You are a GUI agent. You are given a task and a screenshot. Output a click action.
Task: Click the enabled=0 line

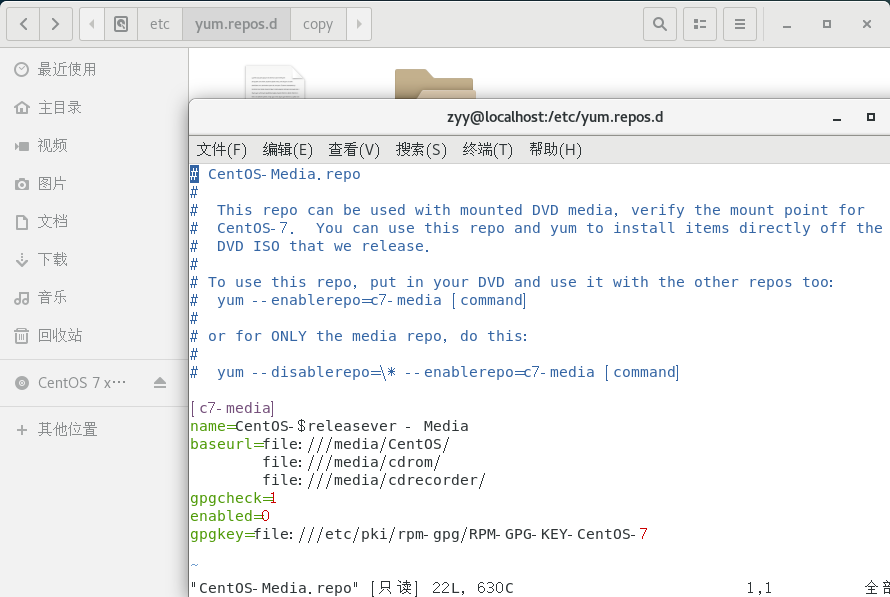click(230, 516)
